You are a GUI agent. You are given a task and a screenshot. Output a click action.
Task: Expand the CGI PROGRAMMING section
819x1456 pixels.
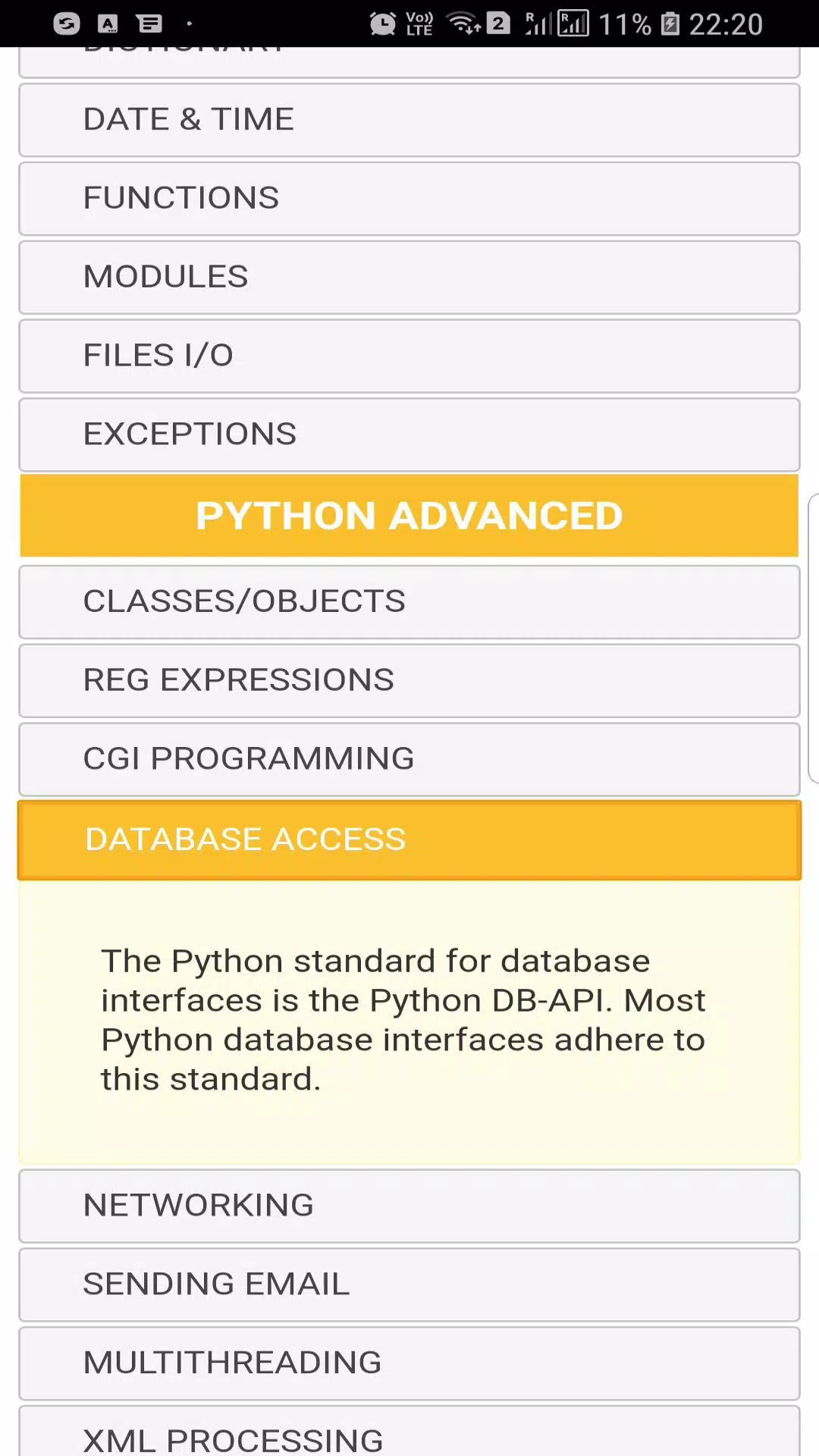(409, 759)
